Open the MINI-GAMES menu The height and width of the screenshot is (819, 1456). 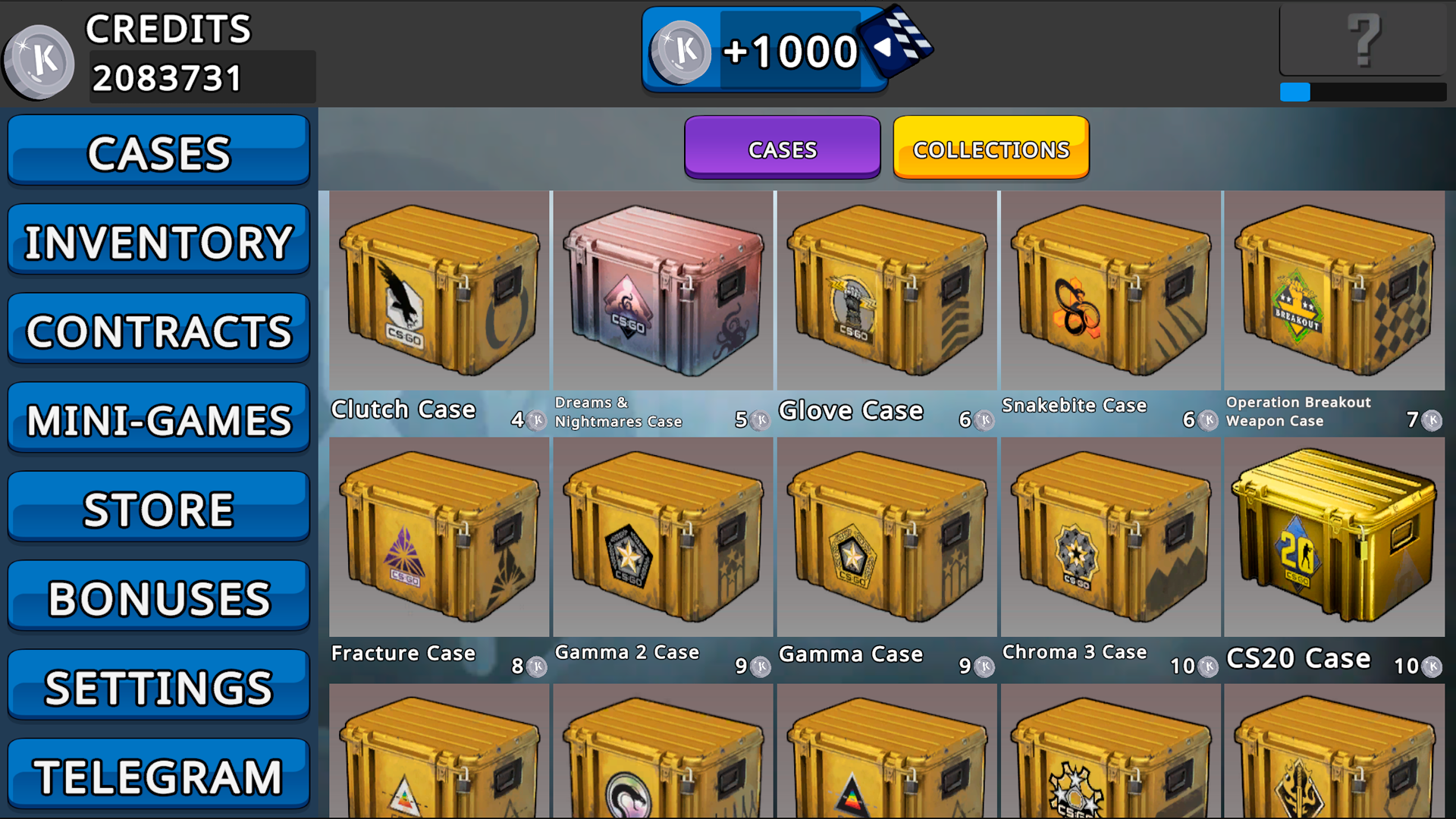[158, 418]
